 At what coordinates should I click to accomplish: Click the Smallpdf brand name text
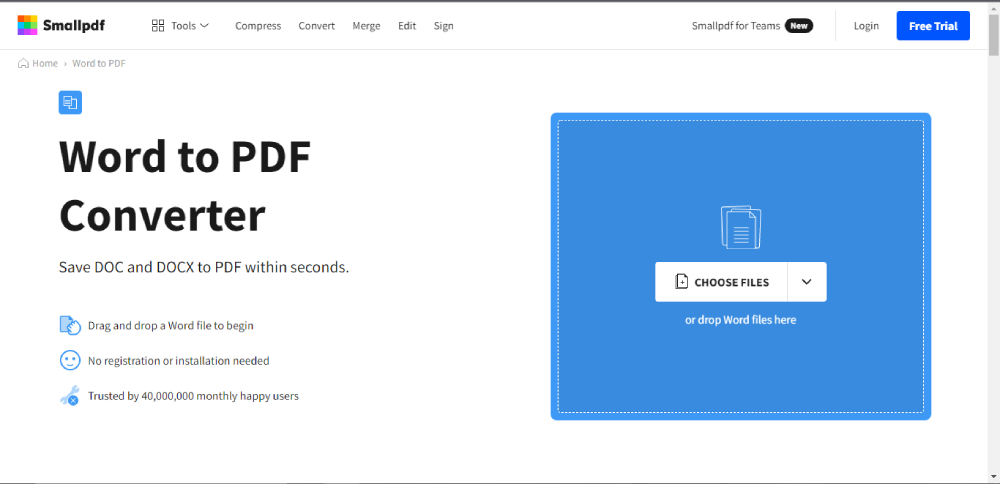[74, 26]
